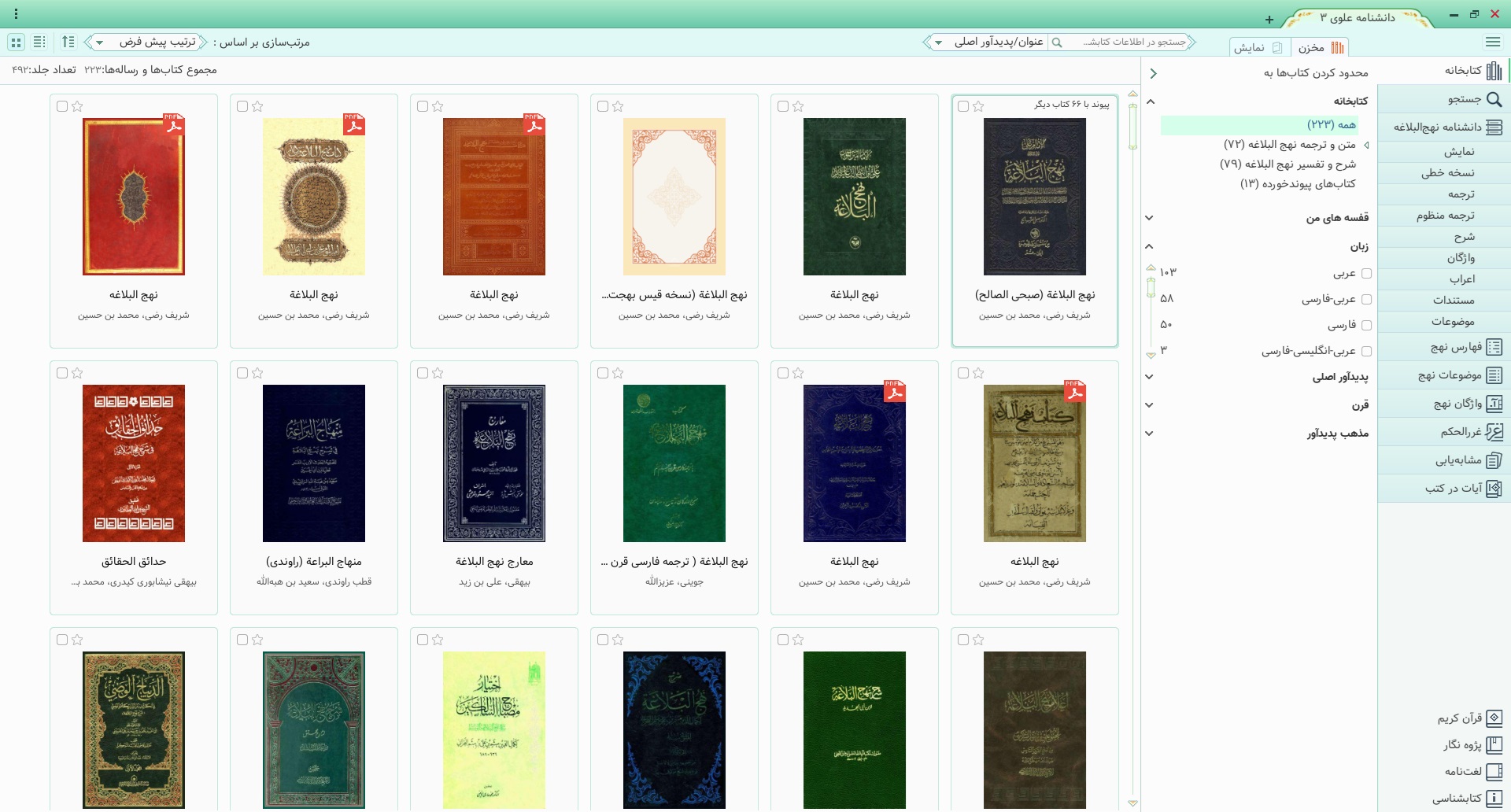Open غررالحکم in the sidebar
Screen dimensions: 1511x812
1444,431
